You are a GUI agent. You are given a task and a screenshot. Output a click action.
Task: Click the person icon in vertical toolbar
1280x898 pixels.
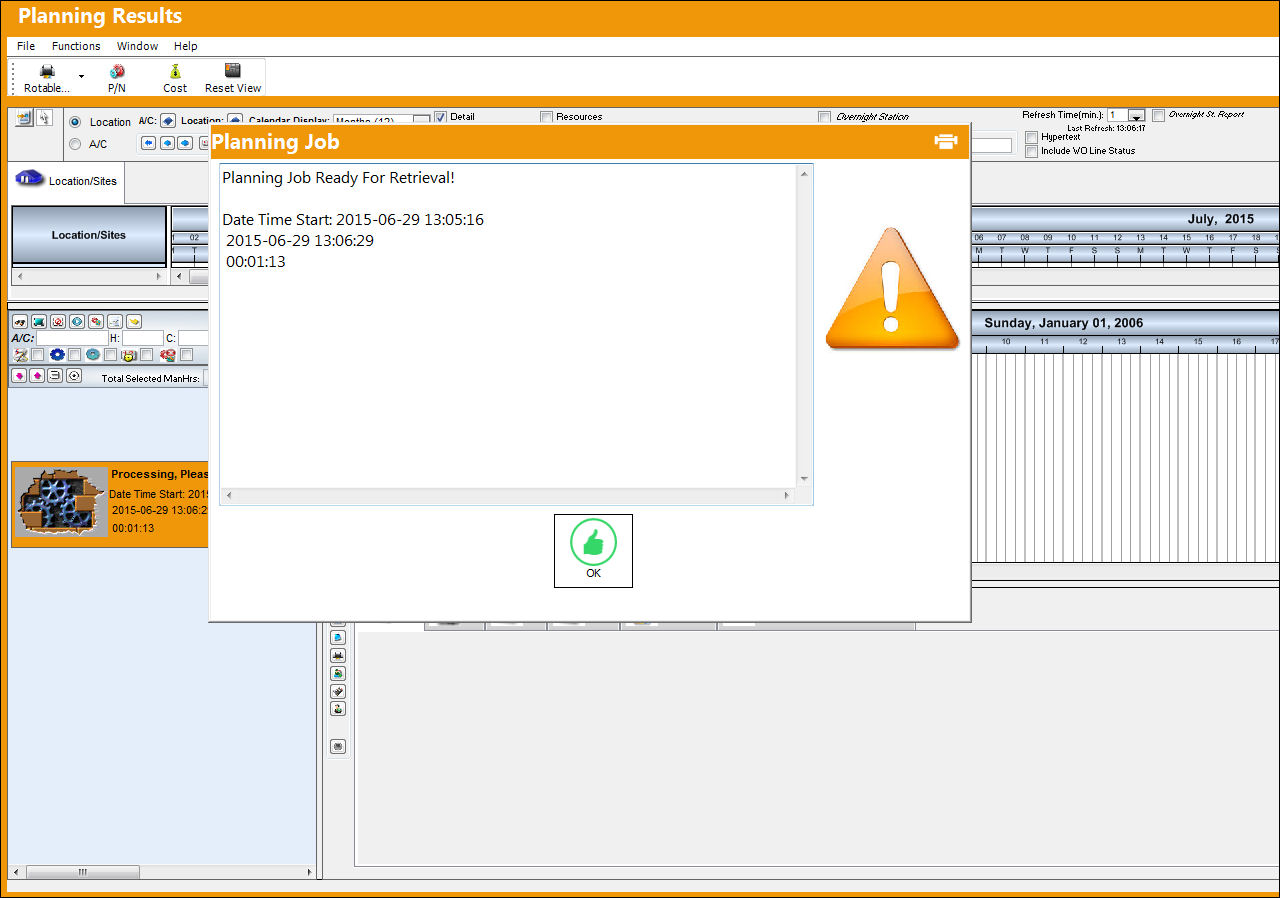(x=338, y=709)
